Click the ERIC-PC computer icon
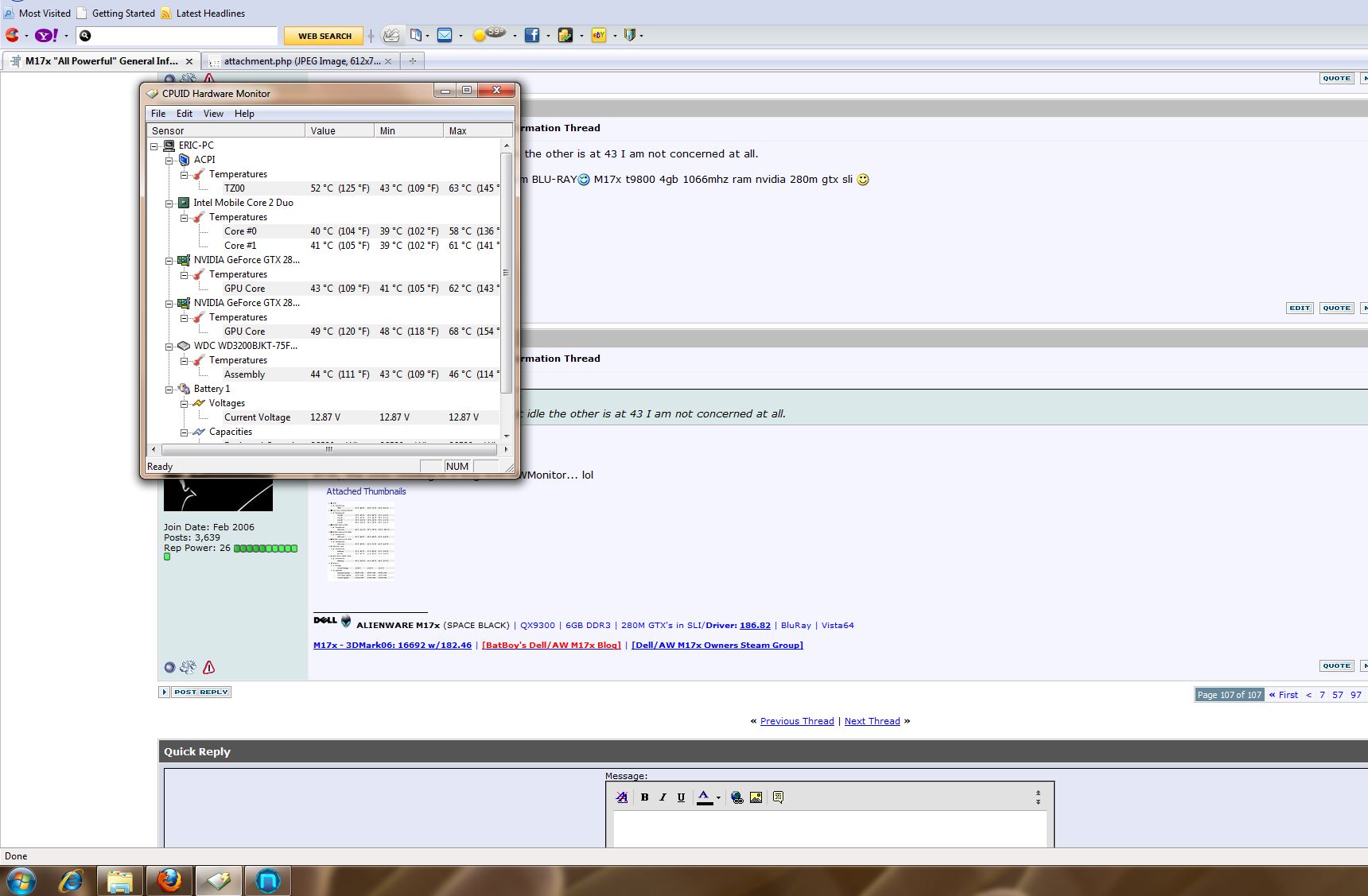Screen dimensions: 1368x896 pos(169,145)
